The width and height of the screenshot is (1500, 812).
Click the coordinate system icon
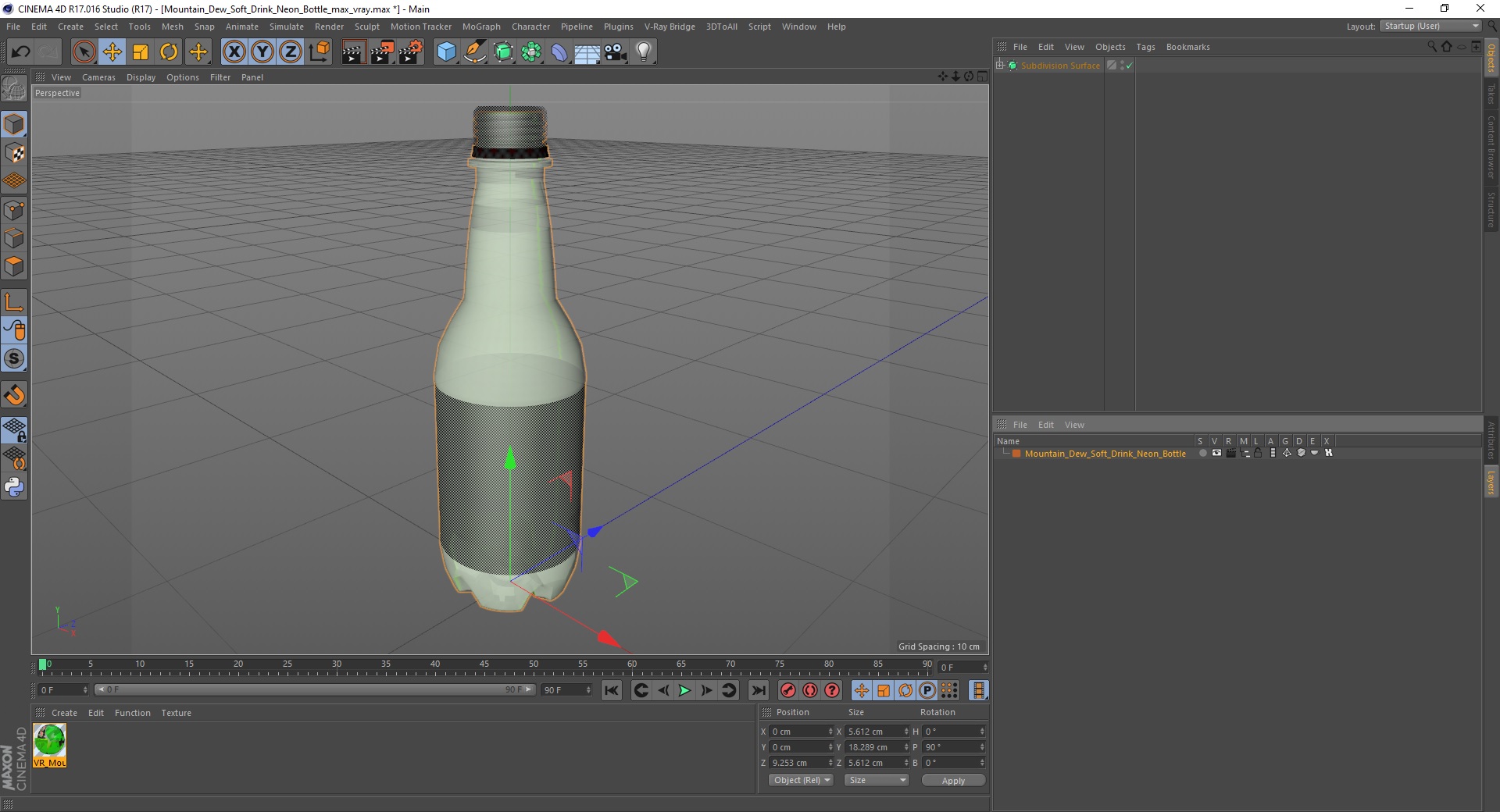click(x=319, y=52)
